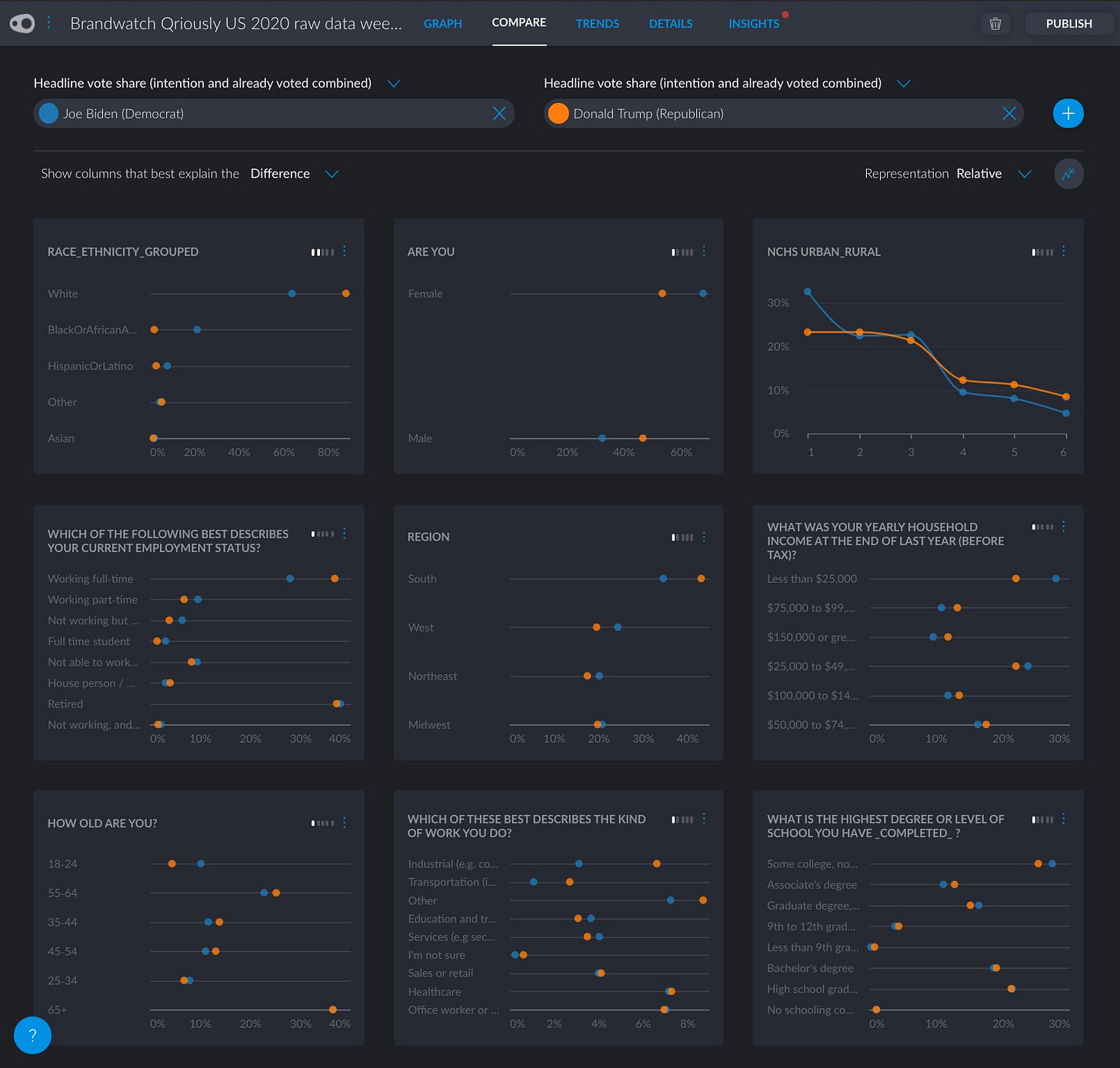This screenshot has width=1120, height=1068.
Task: Open the INSIGHTS tab
Action: pos(754,24)
